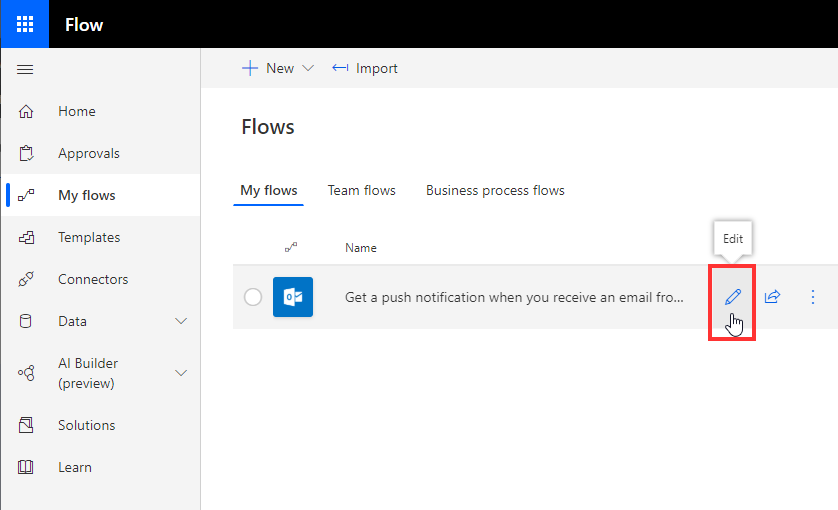Click the AI Builder (preview) label
Image resolution: width=838 pixels, height=510 pixels.
click(x=88, y=373)
